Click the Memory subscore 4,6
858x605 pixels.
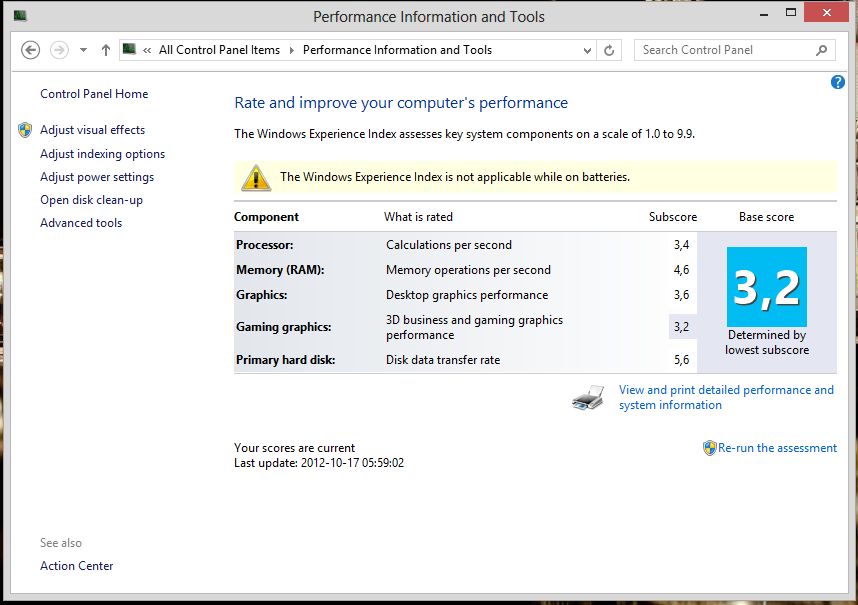click(x=681, y=270)
